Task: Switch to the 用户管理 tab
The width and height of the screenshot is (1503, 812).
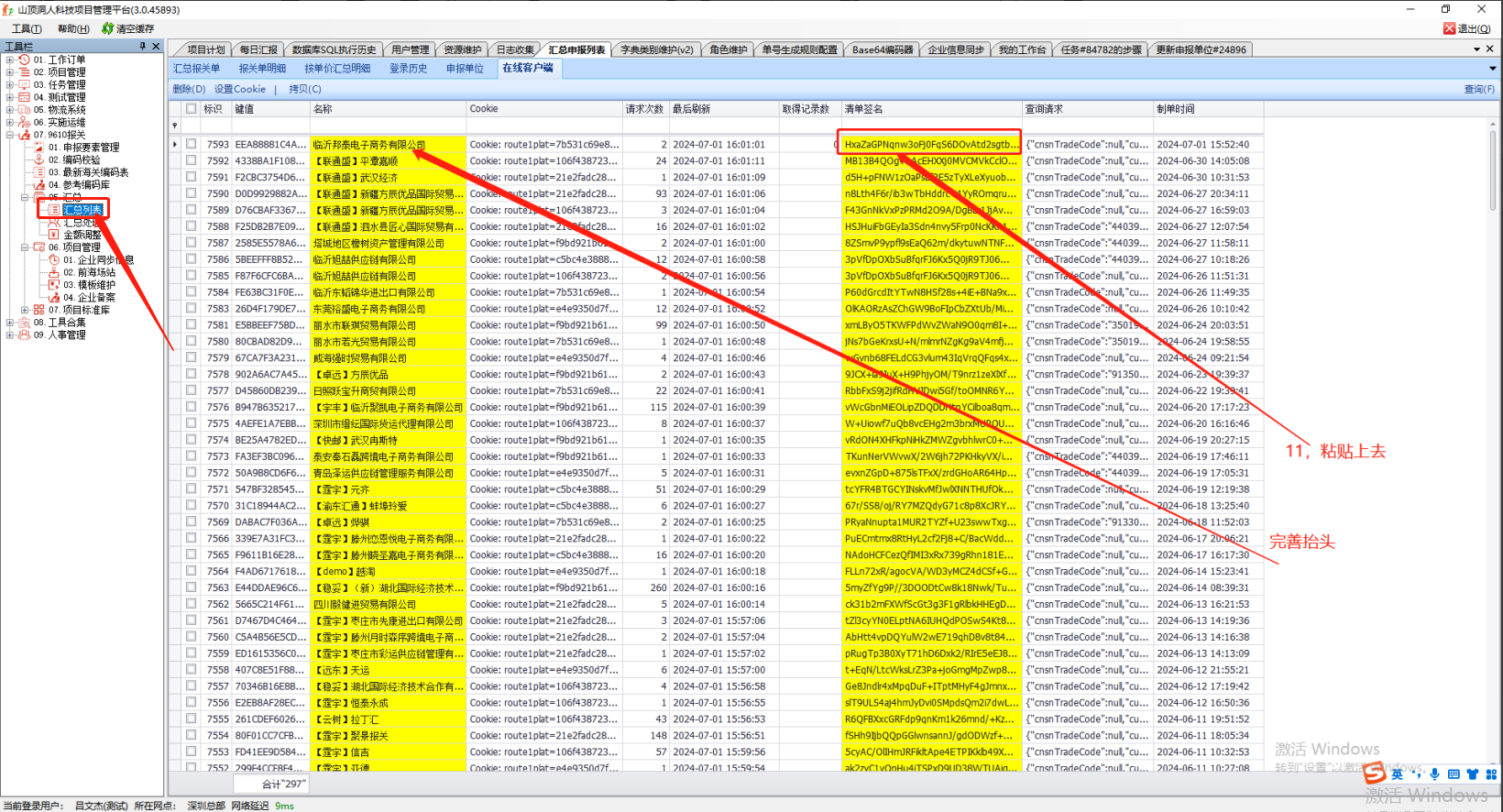Action: click(x=410, y=49)
